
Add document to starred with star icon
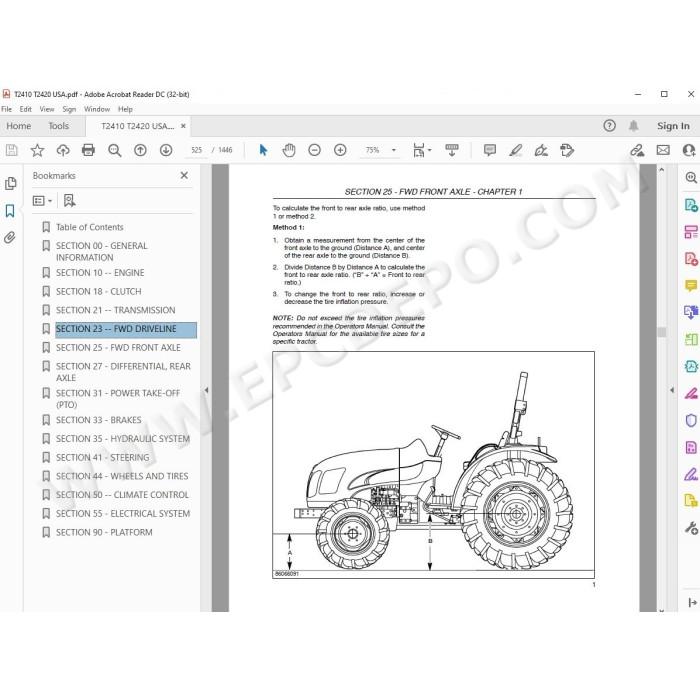[37, 150]
